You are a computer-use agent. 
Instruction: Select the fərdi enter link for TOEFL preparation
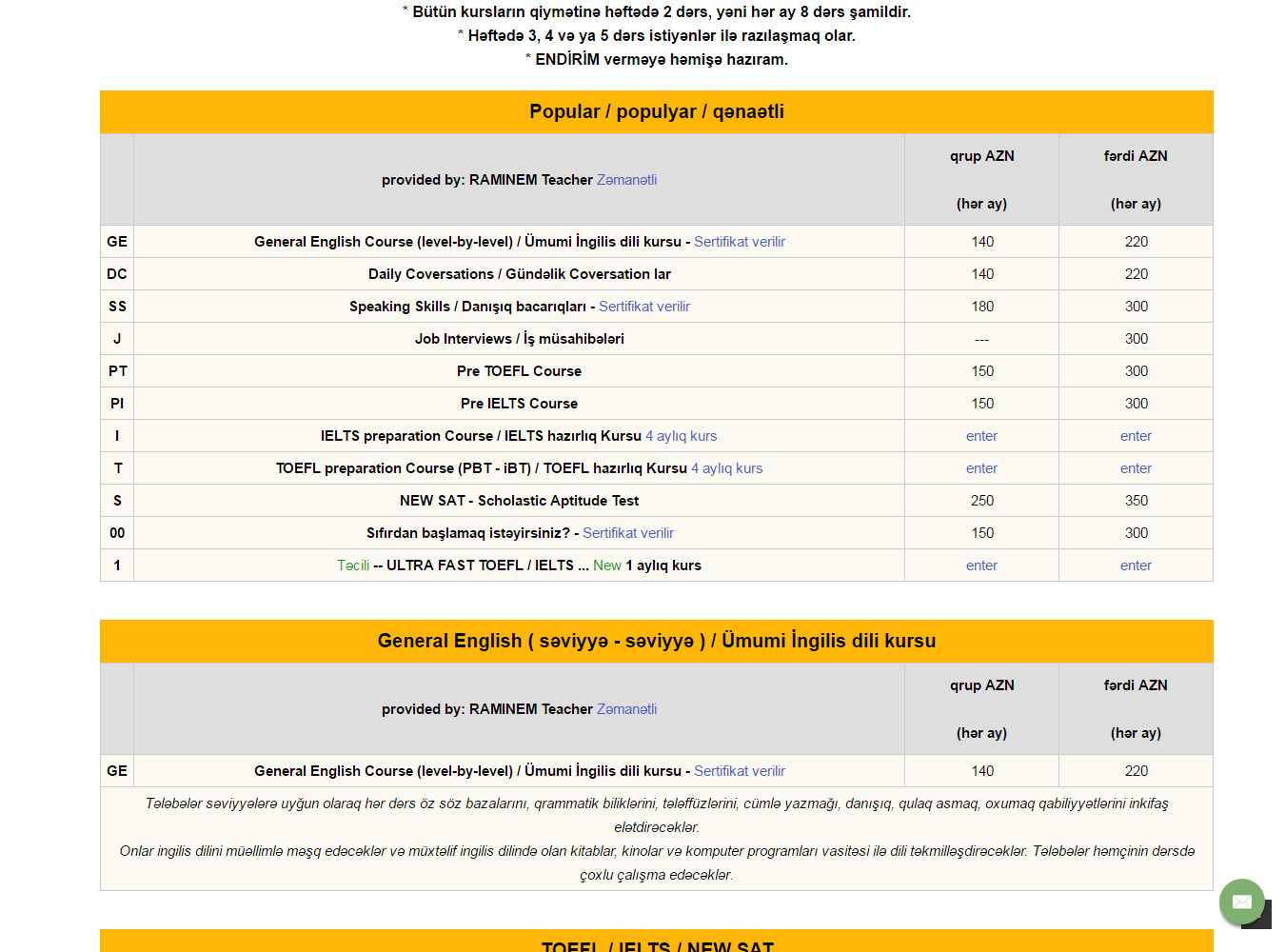1136,468
